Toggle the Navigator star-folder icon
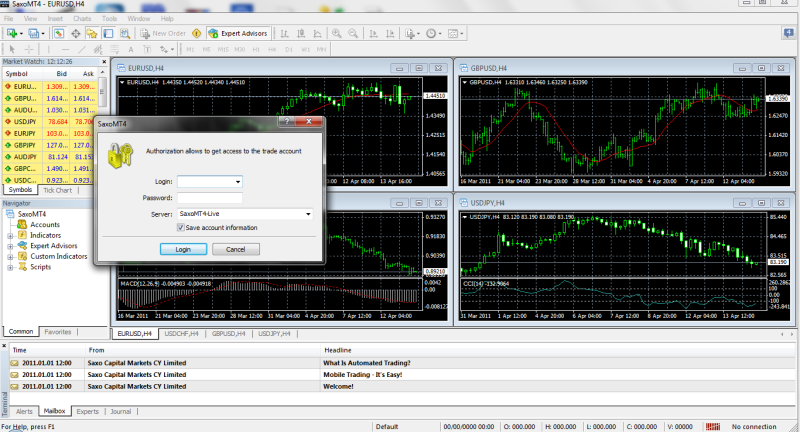The width and height of the screenshot is (800, 432). click(x=92, y=33)
